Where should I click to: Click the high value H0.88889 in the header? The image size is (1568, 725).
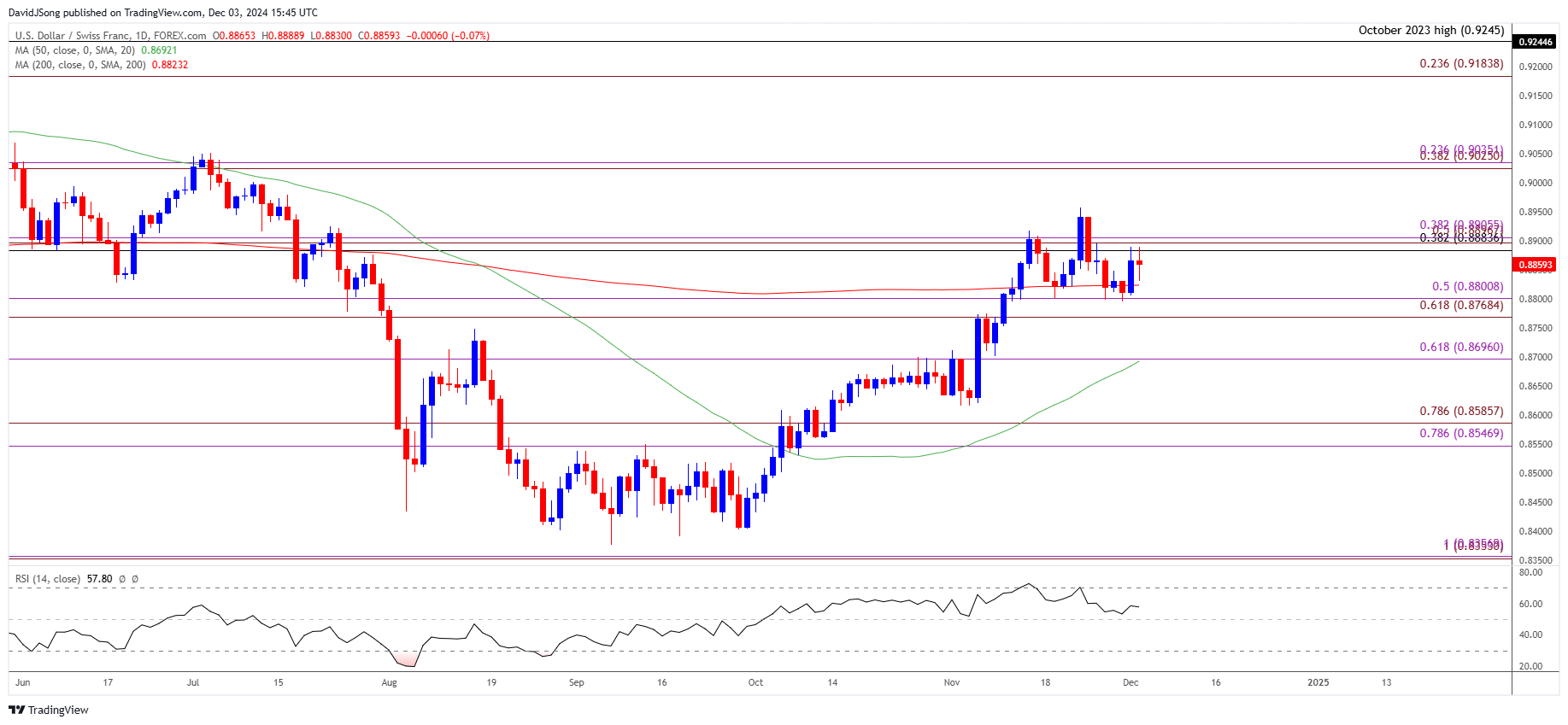pos(283,36)
